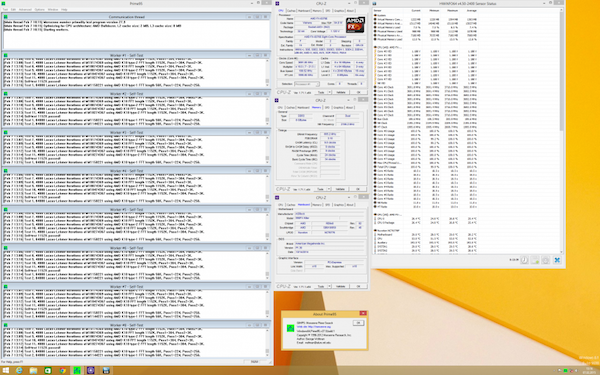Screen dimensions: 600x375
Task: Open Tools dropdown arrow in CPU-Z Mainboard window
Action: click(329, 286)
